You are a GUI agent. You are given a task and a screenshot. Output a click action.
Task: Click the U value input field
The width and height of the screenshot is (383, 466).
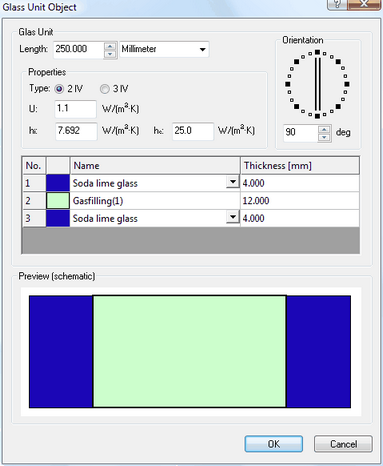pyautogui.click(x=76, y=109)
